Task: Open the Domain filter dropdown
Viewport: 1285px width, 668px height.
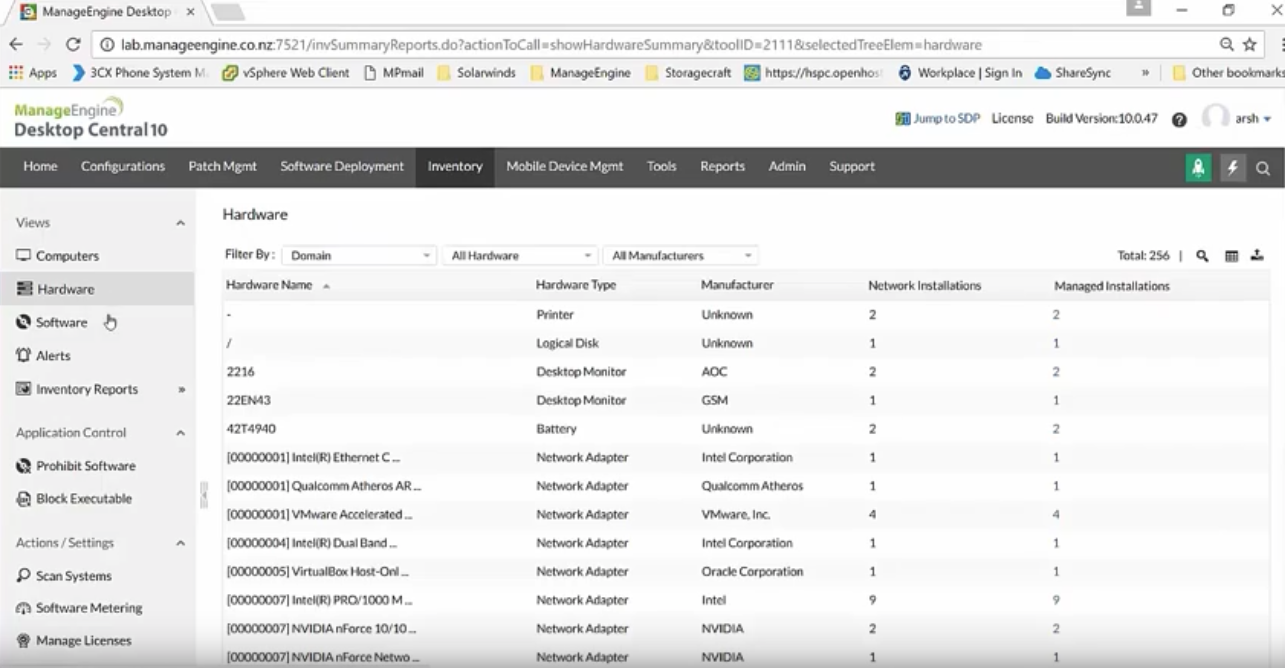Action: coord(359,256)
